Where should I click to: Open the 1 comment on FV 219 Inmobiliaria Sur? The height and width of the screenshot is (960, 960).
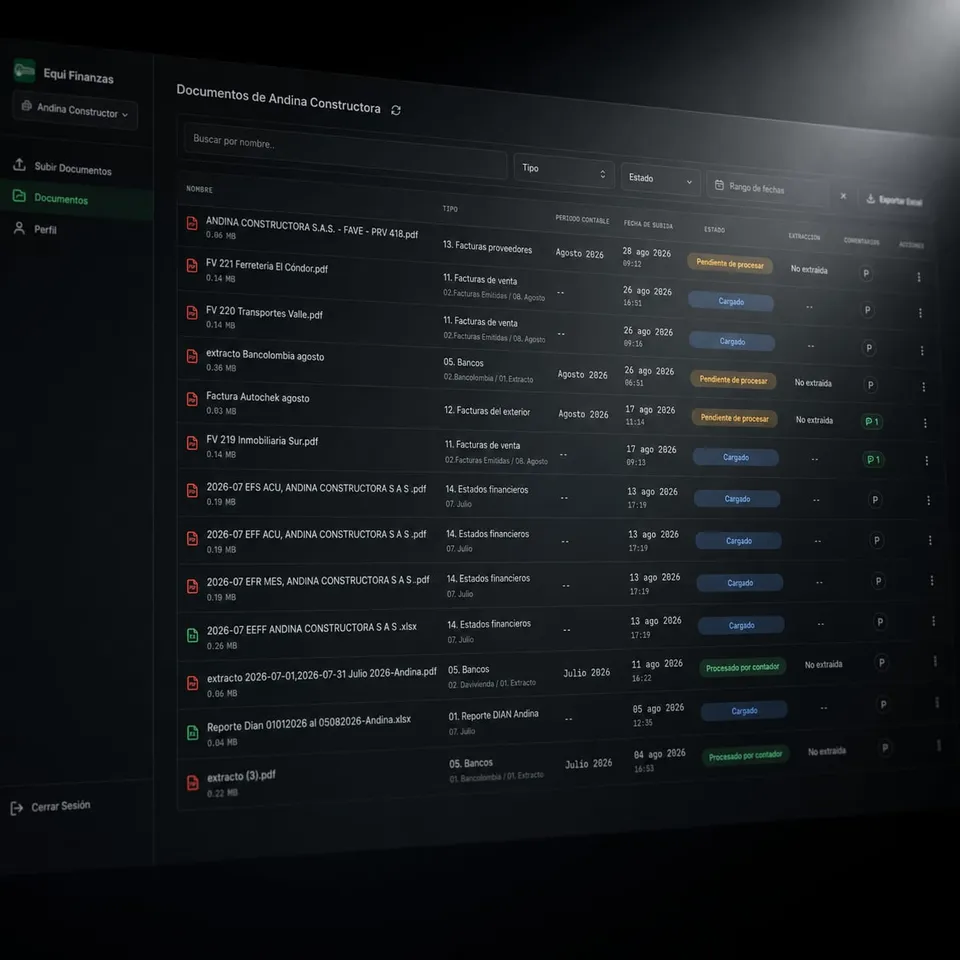[x=874, y=460]
